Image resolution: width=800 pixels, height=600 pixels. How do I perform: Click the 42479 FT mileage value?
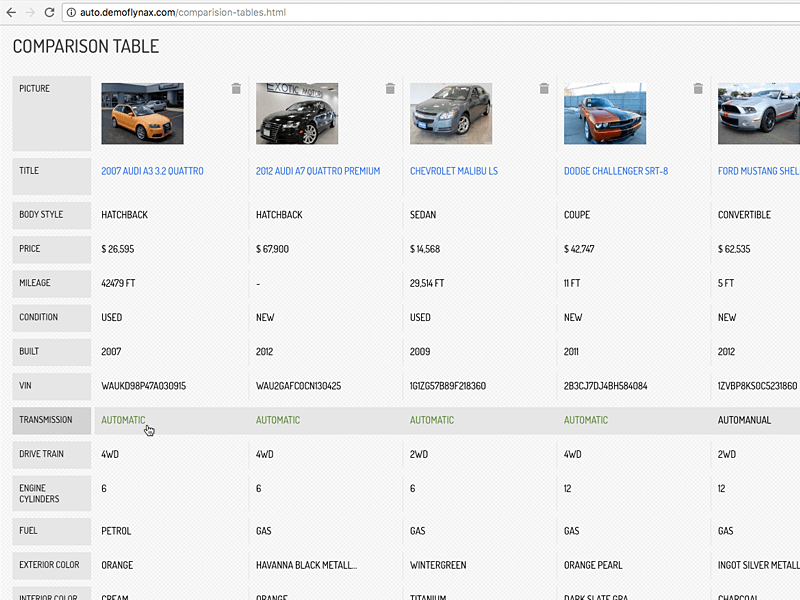click(x=118, y=283)
